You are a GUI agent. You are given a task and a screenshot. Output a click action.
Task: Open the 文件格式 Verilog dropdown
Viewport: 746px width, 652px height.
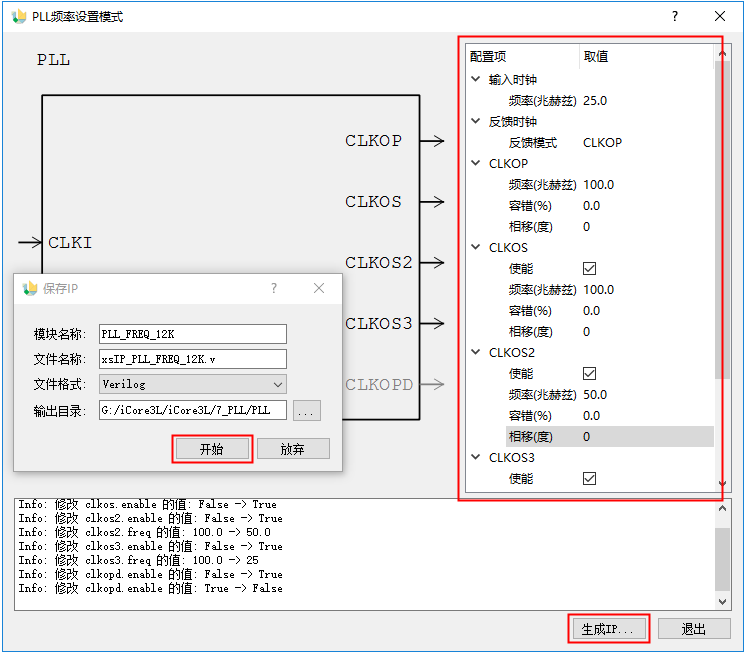[193, 384]
